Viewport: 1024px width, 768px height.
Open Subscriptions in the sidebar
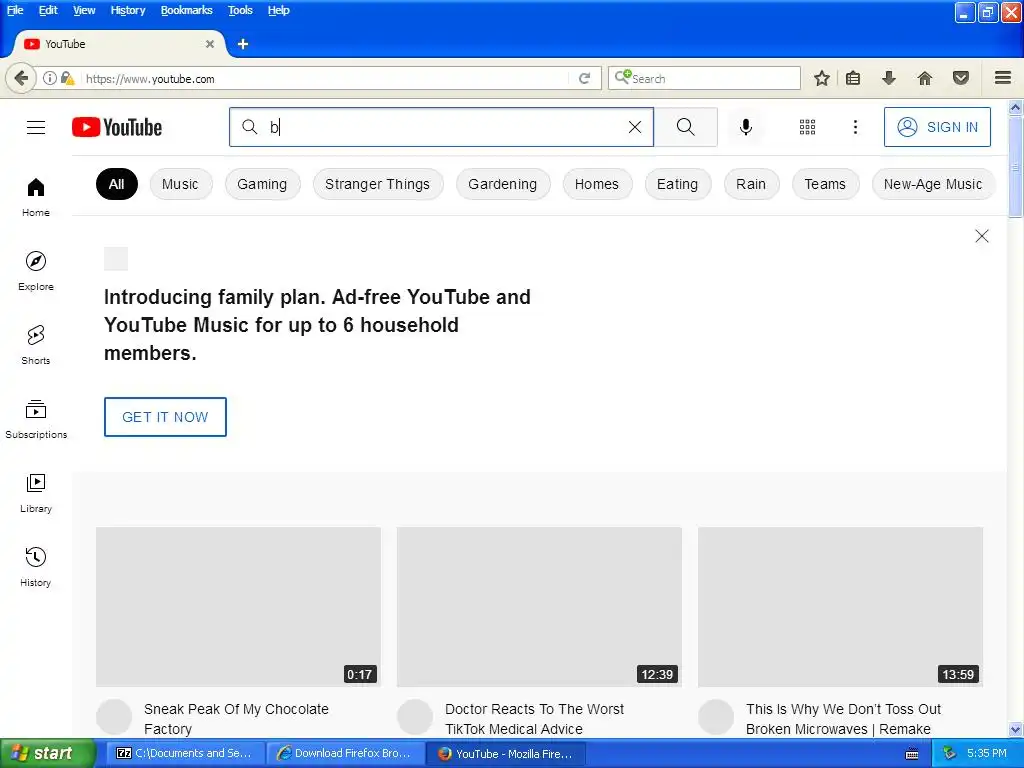36,419
